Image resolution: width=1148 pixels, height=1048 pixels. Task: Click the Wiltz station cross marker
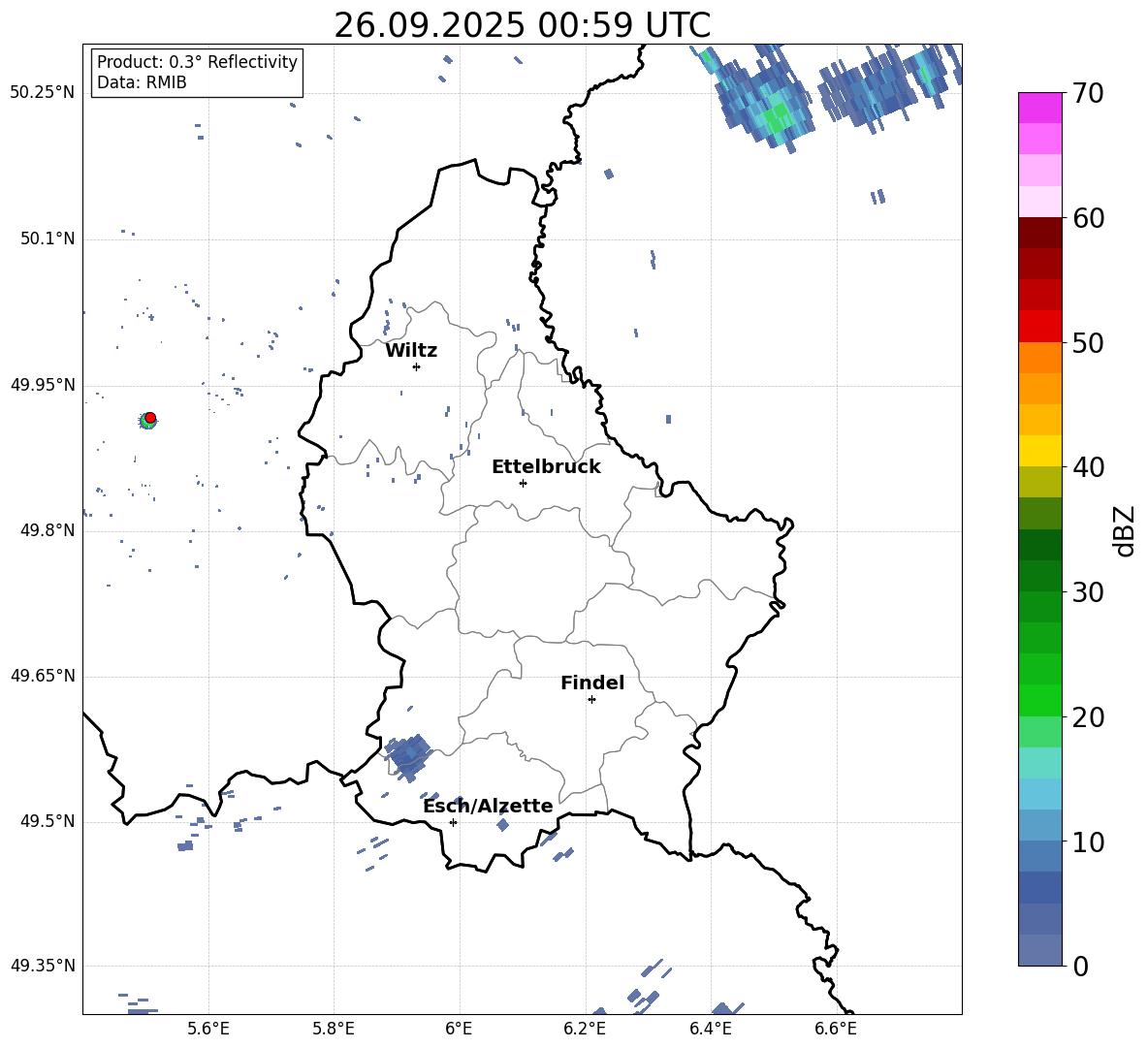(x=417, y=366)
